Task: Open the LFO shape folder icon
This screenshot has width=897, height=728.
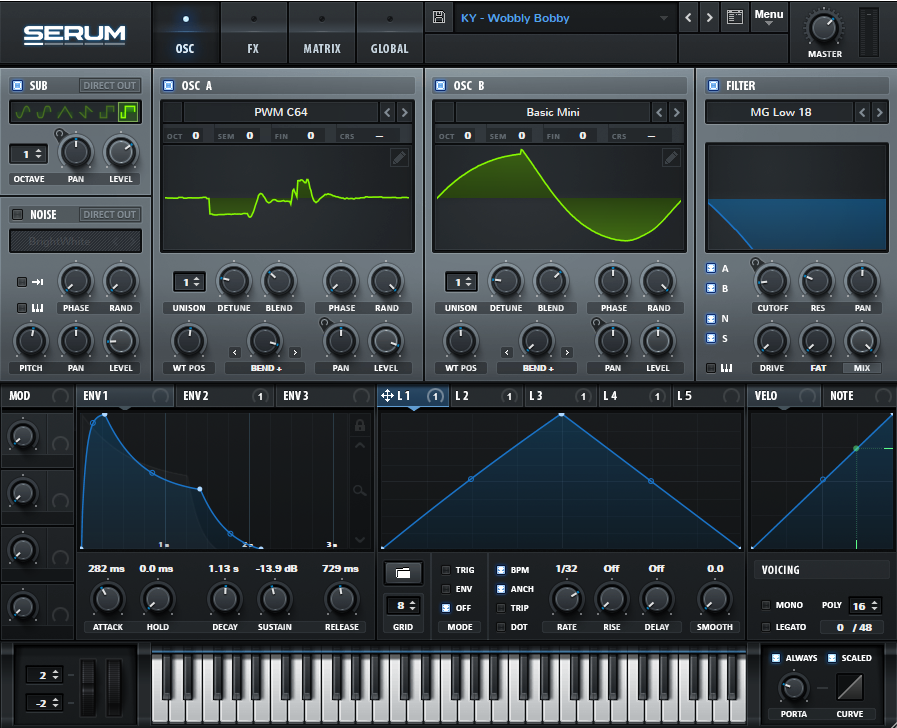Action: [x=402, y=573]
